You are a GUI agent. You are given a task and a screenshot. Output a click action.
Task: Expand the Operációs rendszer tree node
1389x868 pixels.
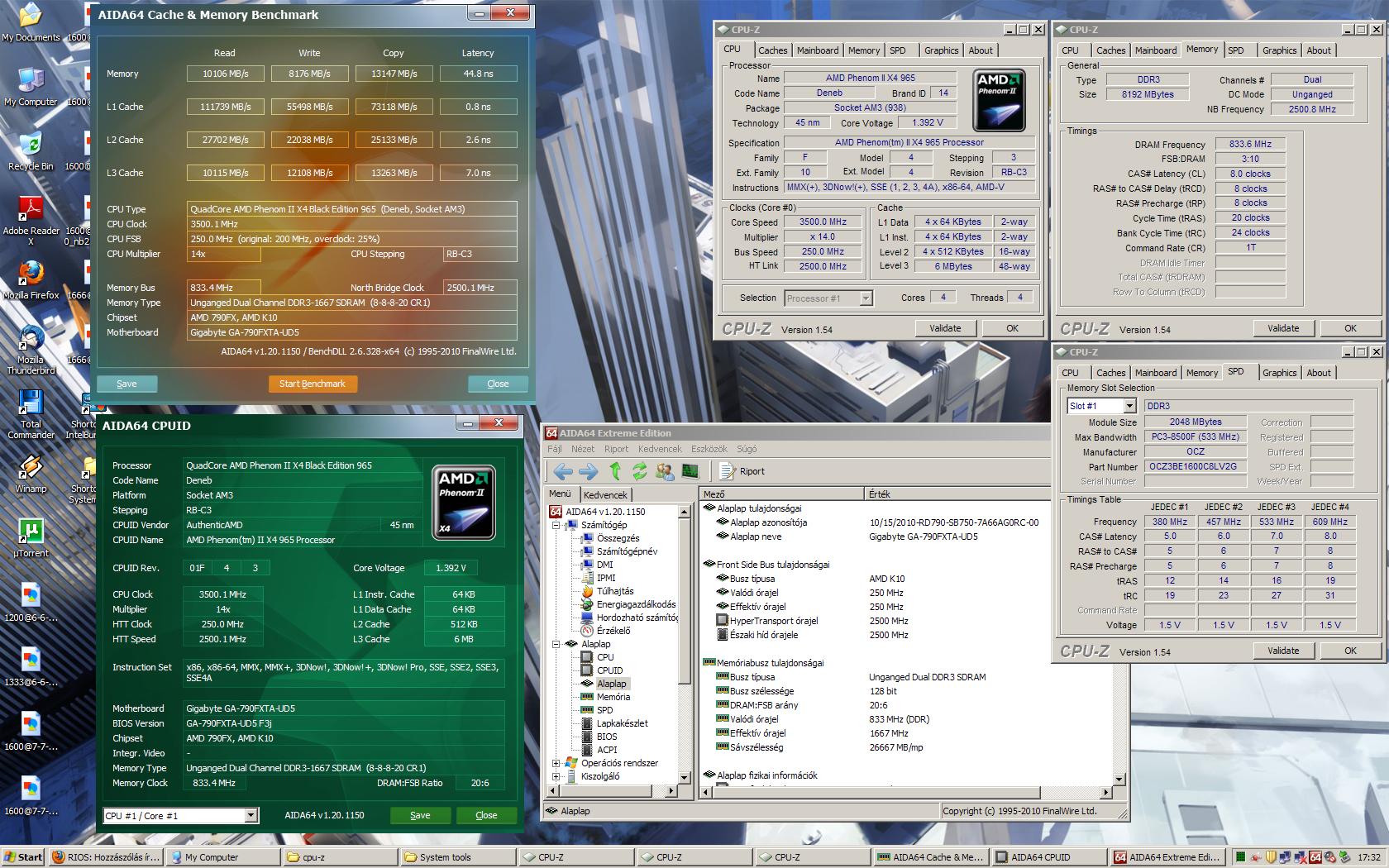tap(556, 763)
